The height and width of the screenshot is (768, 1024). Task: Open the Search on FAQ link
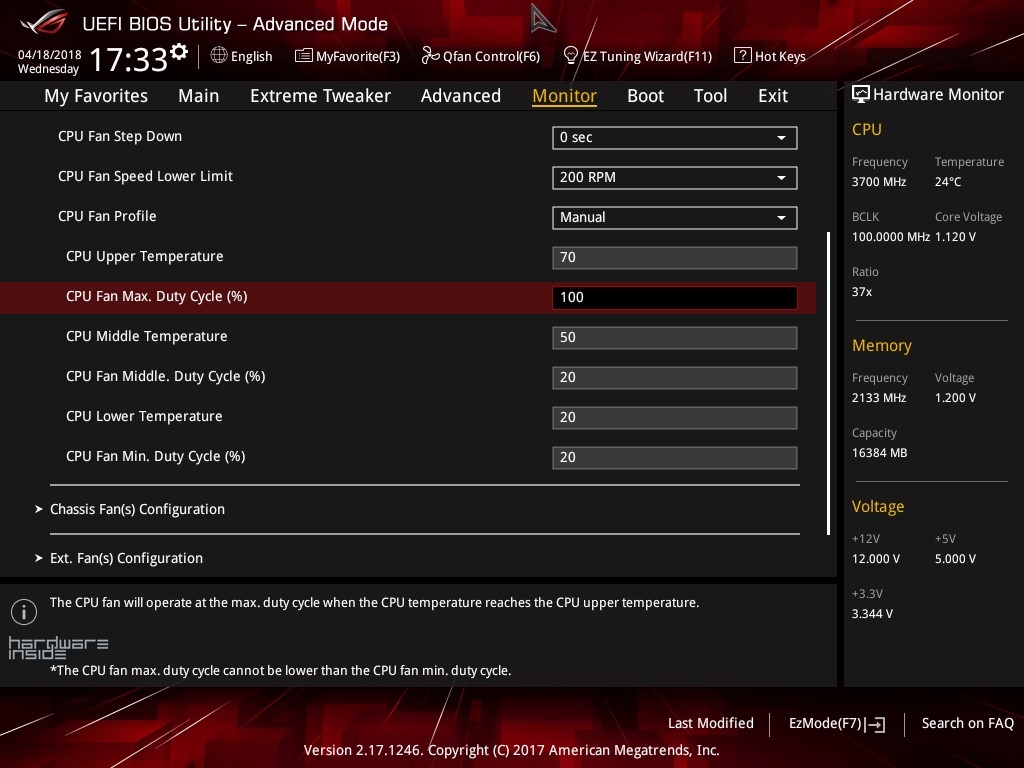(x=967, y=723)
